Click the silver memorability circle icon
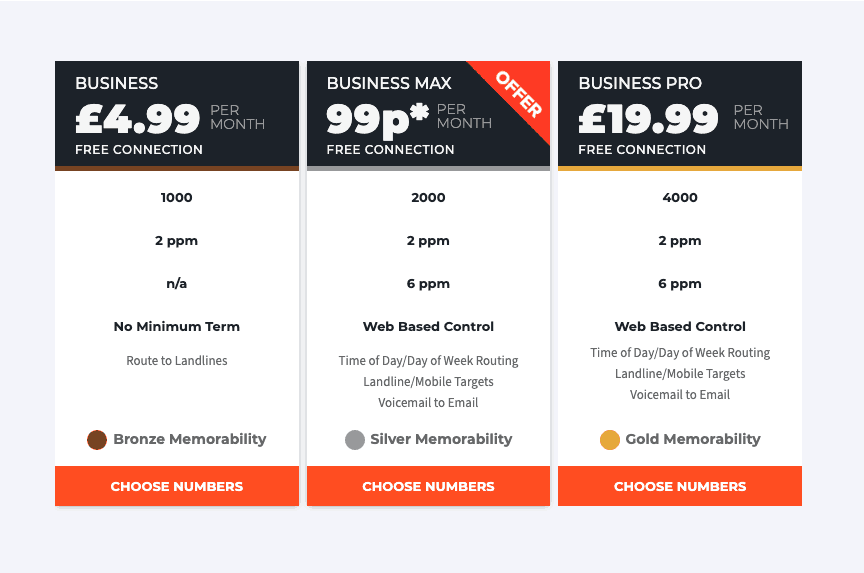864x573 pixels. [355, 440]
